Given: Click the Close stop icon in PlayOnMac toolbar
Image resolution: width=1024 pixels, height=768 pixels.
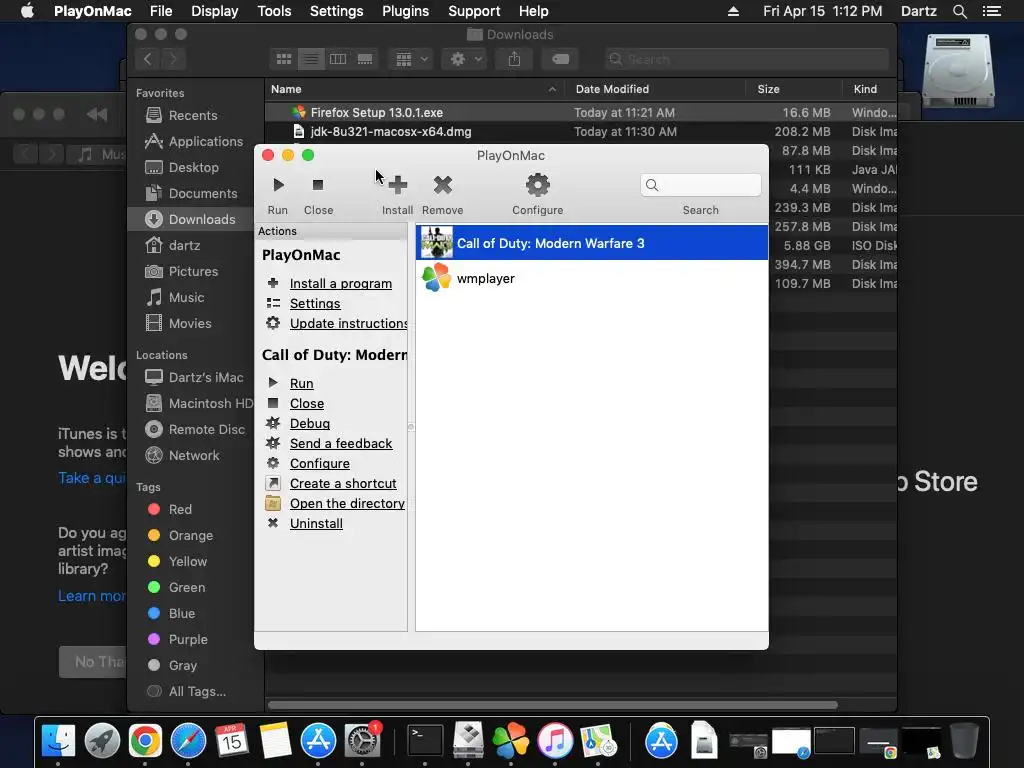Looking at the screenshot, I should (x=318, y=185).
